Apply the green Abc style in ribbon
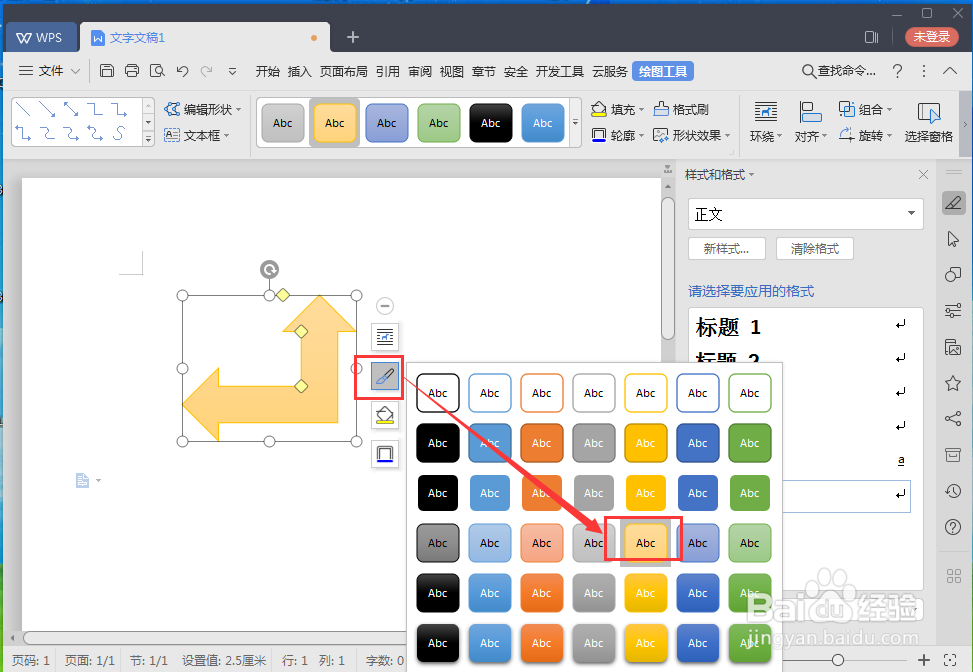Screen dimensions: 973x672 click(x=438, y=123)
